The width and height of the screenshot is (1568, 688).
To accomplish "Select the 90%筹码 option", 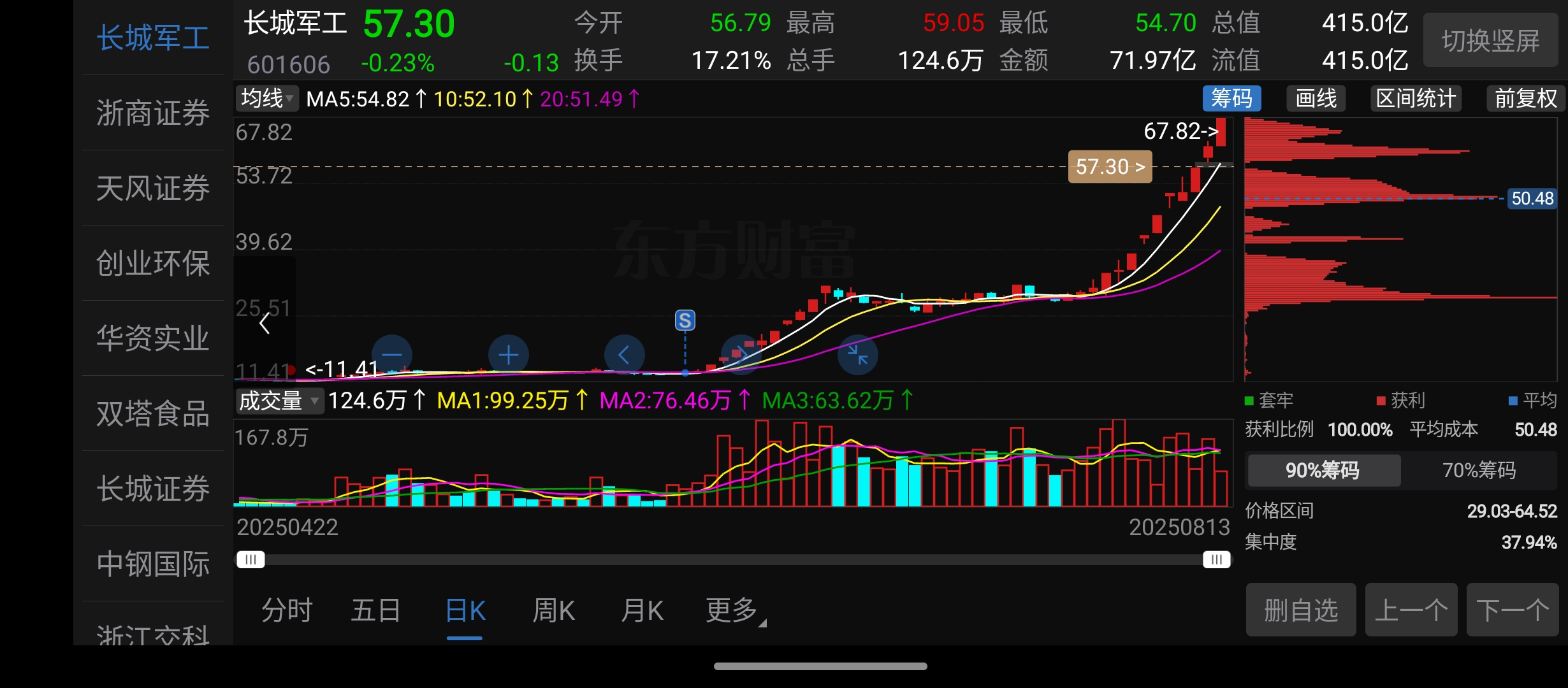I will point(1323,470).
